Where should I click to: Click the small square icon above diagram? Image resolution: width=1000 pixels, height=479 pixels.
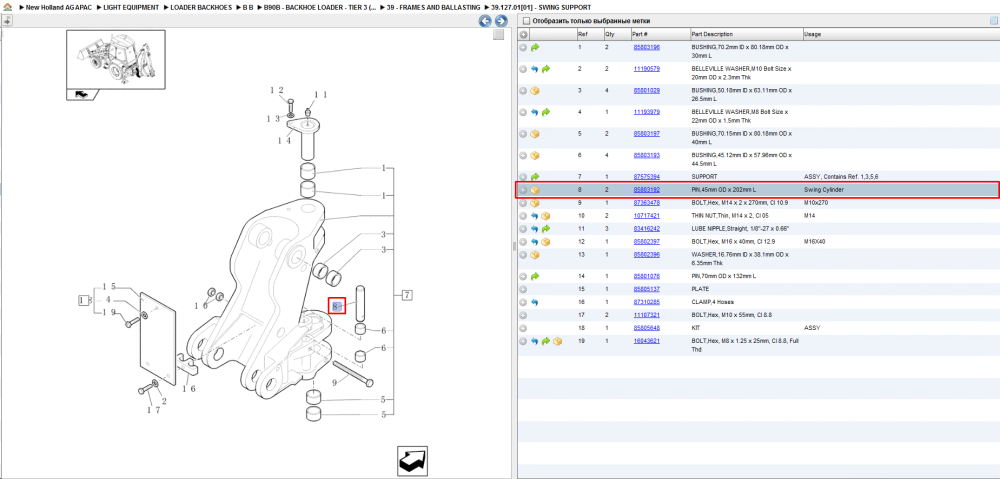coord(499,36)
